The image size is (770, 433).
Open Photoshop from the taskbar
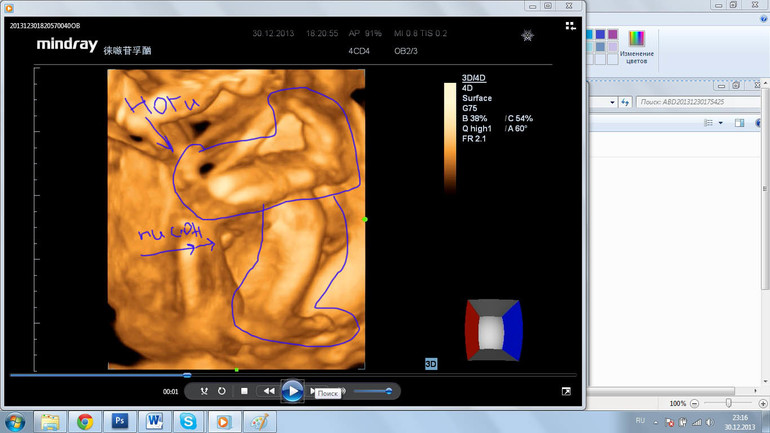tap(119, 422)
